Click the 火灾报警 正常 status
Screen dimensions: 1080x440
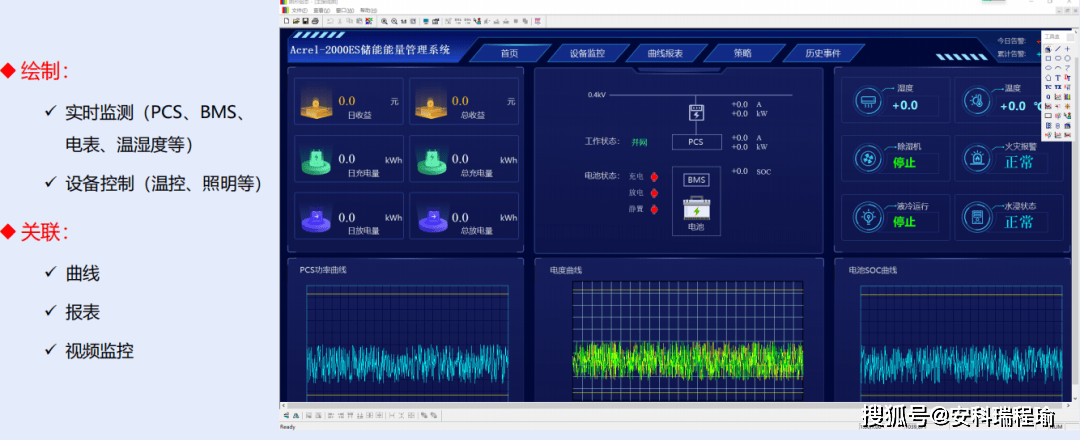click(x=1018, y=163)
